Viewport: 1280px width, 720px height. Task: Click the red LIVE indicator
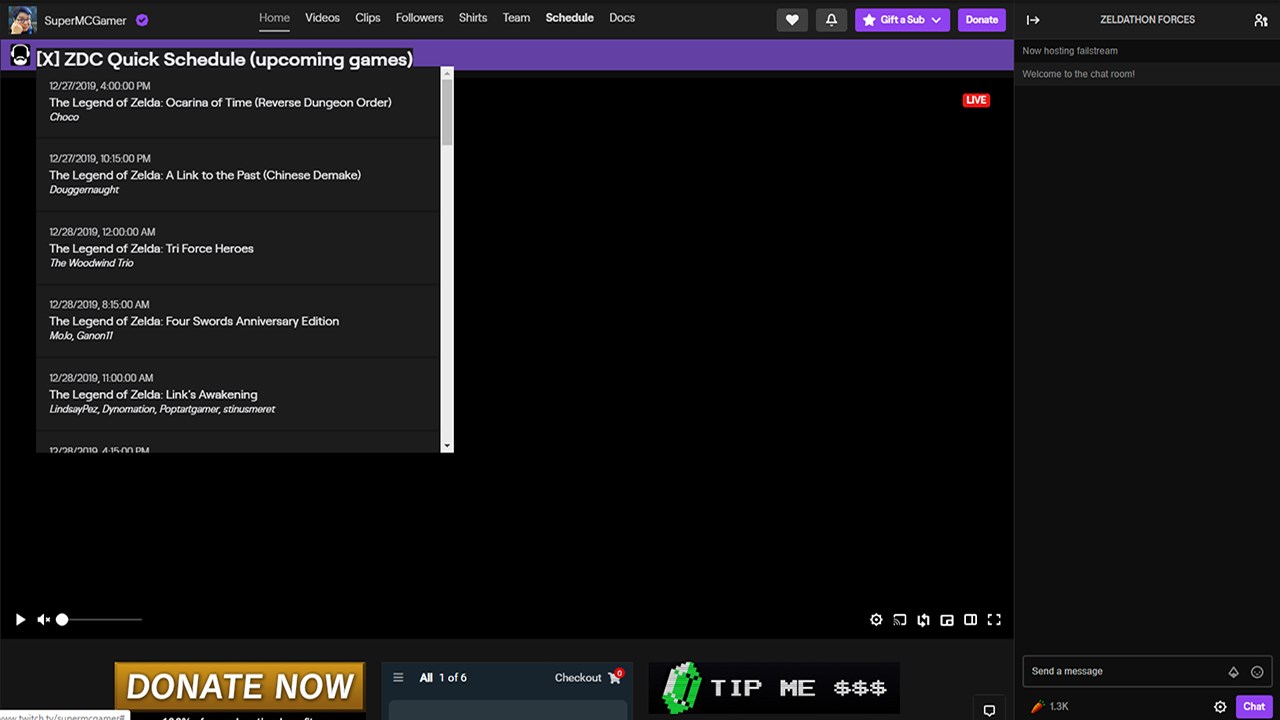click(x=976, y=100)
